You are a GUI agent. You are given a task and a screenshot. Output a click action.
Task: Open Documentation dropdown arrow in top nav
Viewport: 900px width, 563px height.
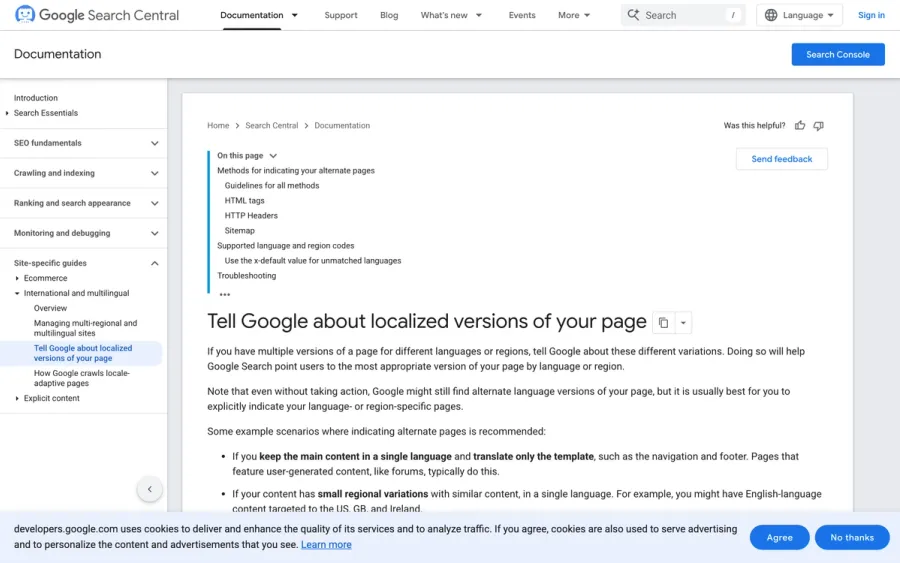294,15
